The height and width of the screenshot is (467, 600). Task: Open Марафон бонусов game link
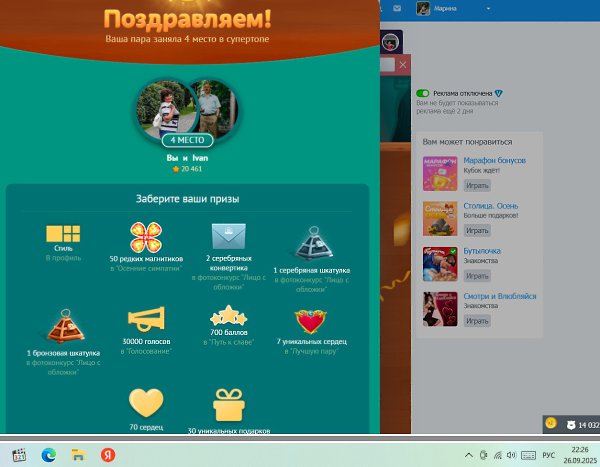click(x=495, y=160)
